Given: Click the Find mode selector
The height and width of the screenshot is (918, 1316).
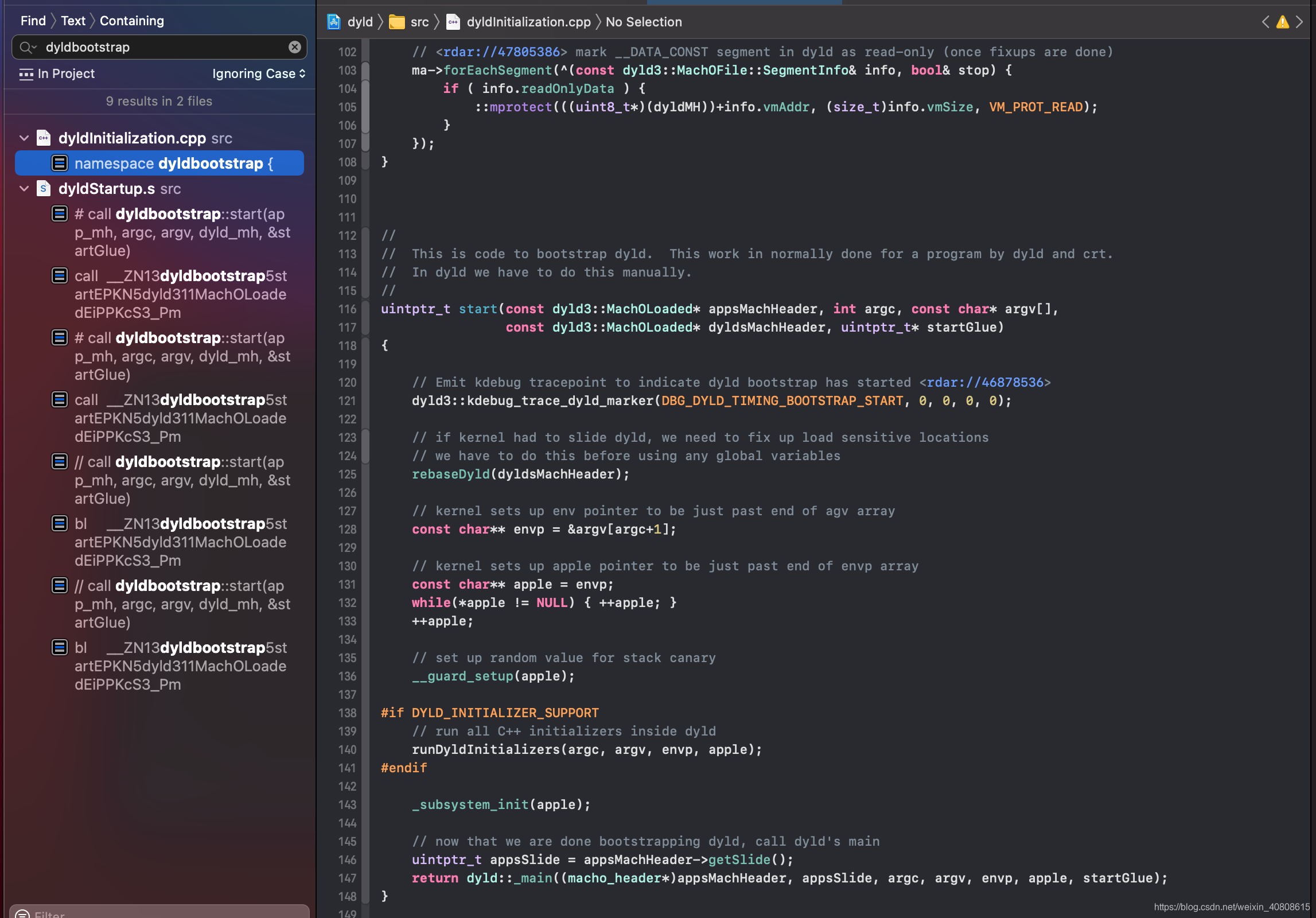Looking at the screenshot, I should pos(33,21).
